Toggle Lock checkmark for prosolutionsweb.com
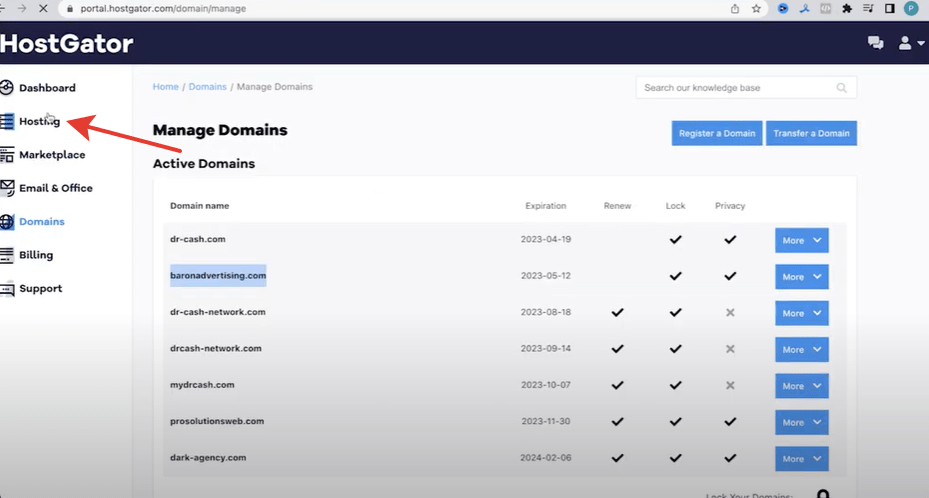 click(x=675, y=422)
